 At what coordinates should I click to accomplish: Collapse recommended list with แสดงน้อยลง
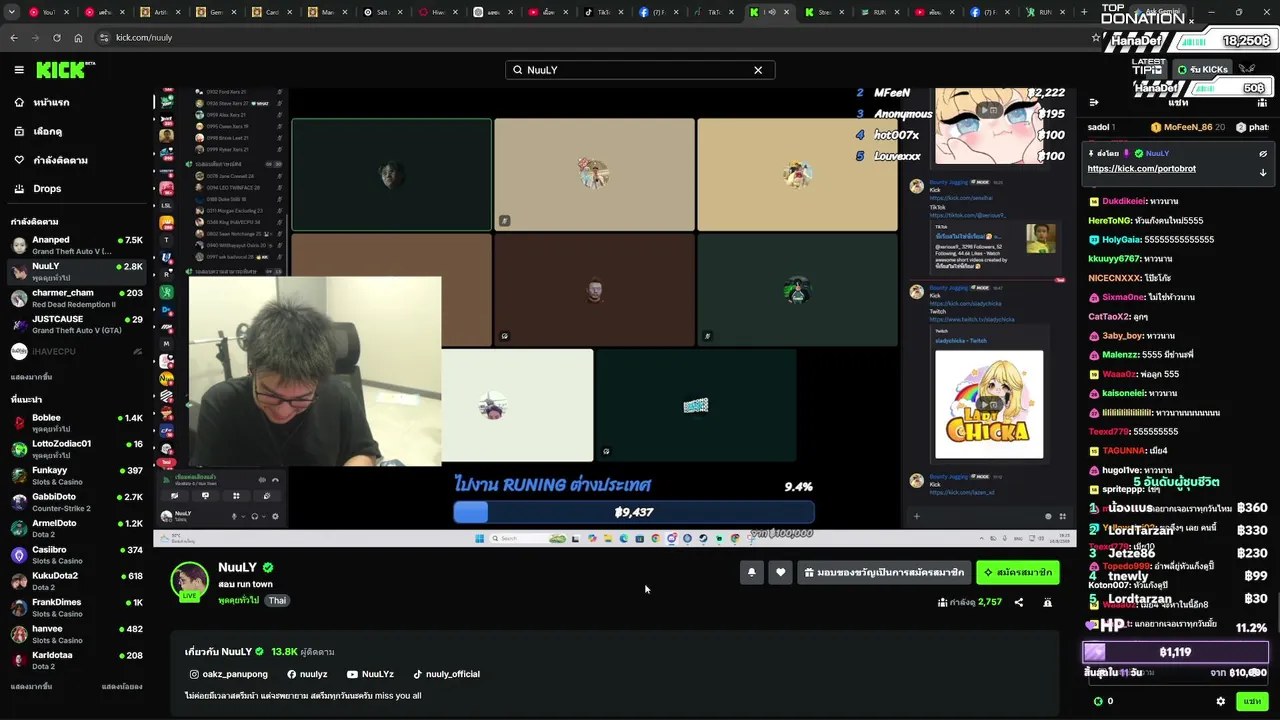(122, 687)
